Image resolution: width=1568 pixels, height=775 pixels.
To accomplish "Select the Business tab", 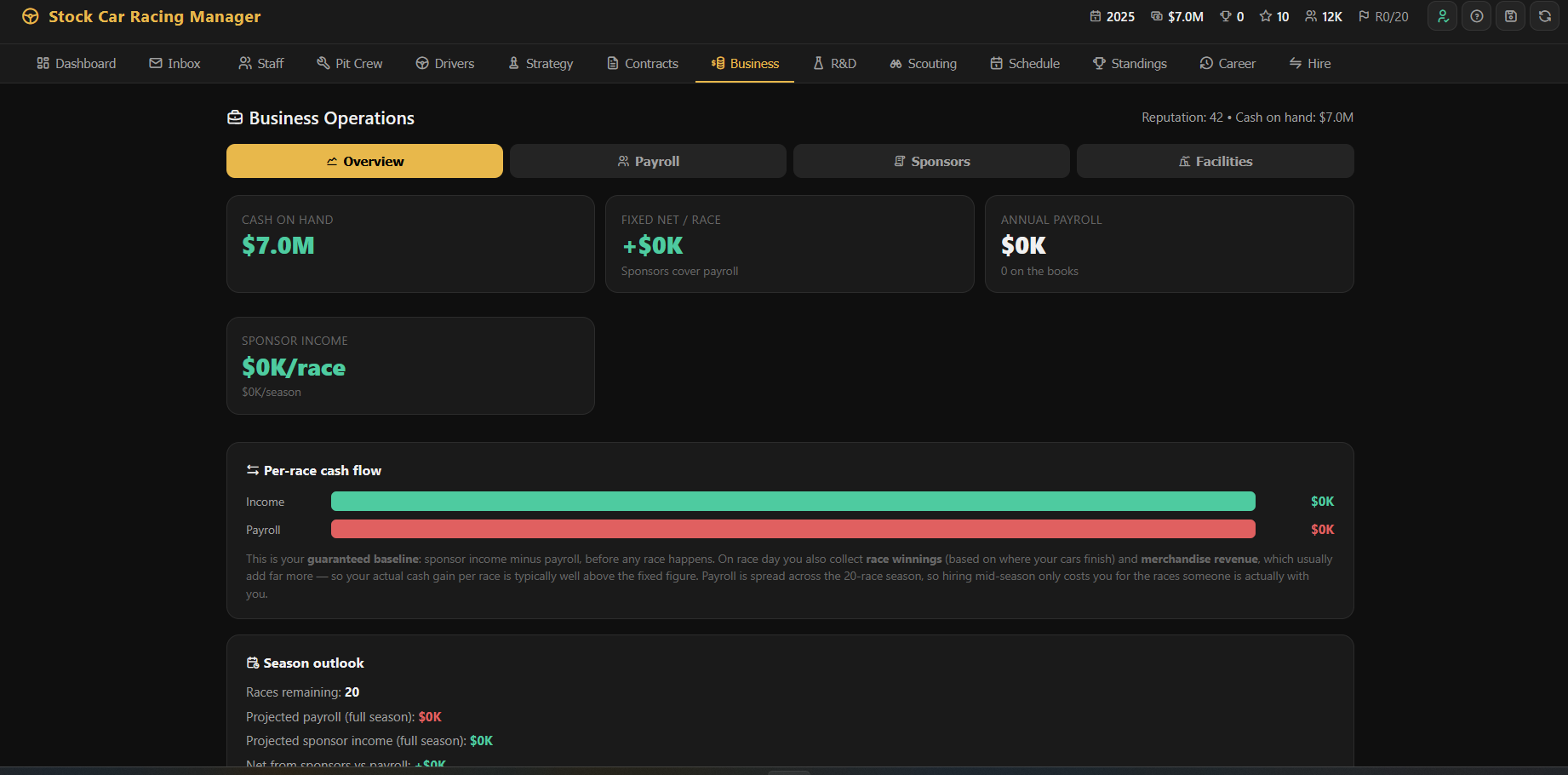I will click(745, 64).
